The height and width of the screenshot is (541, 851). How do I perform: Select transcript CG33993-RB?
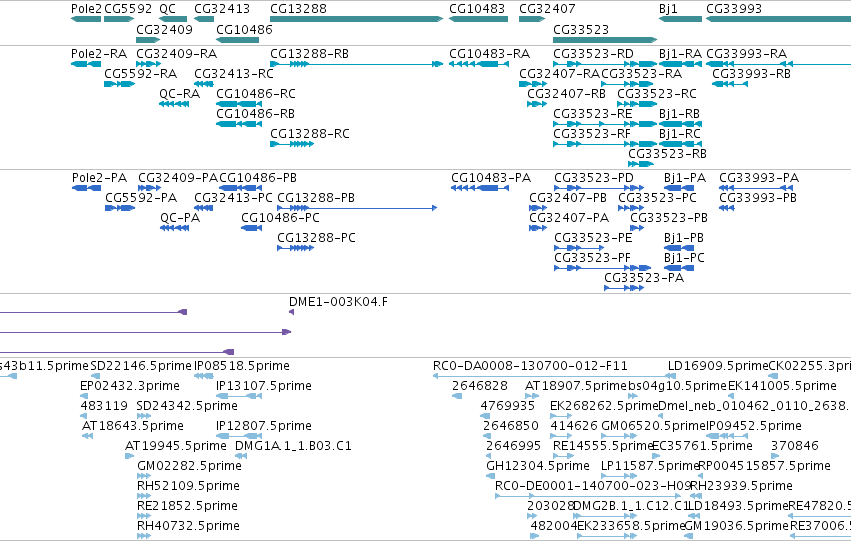pos(730,84)
